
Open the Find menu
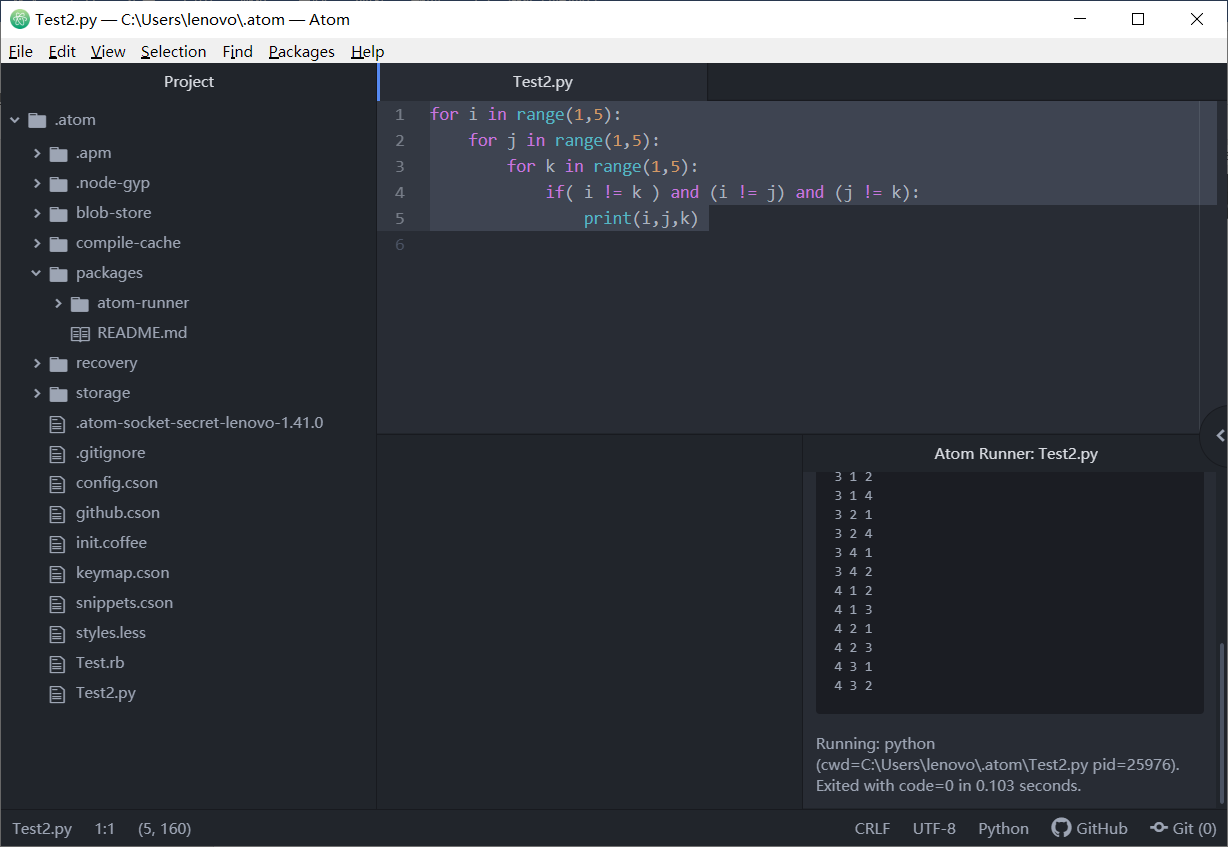237,51
